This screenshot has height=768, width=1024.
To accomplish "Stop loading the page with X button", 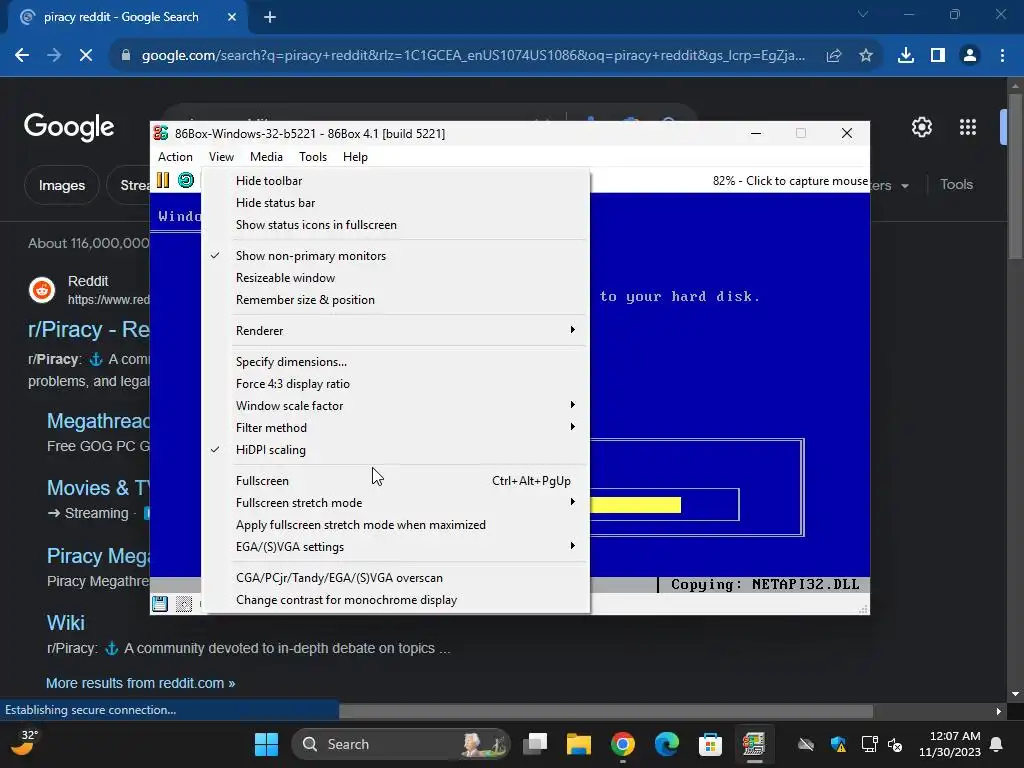I will point(86,56).
